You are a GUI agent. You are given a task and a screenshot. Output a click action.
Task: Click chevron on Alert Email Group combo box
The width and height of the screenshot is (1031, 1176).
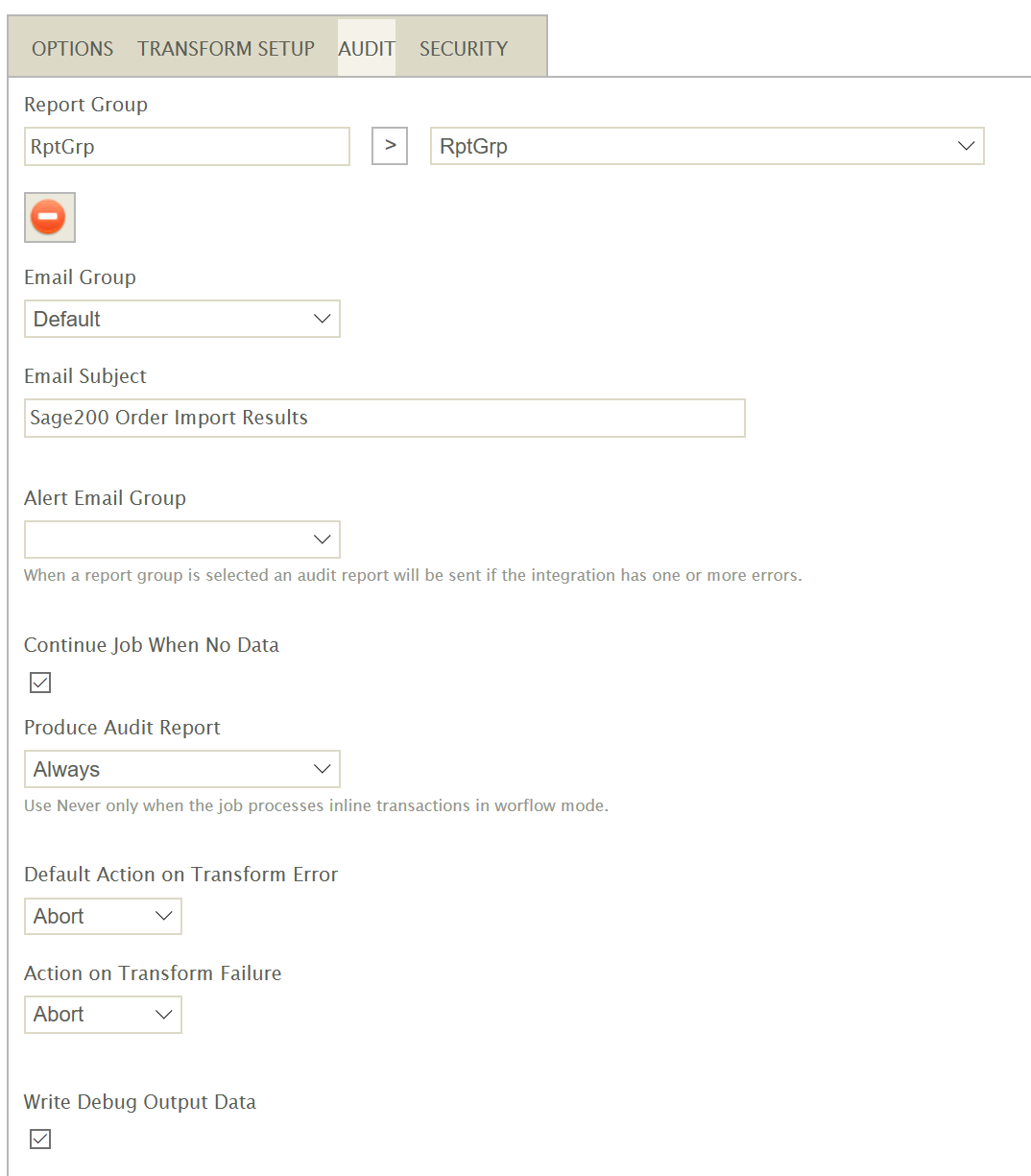pyautogui.click(x=322, y=540)
